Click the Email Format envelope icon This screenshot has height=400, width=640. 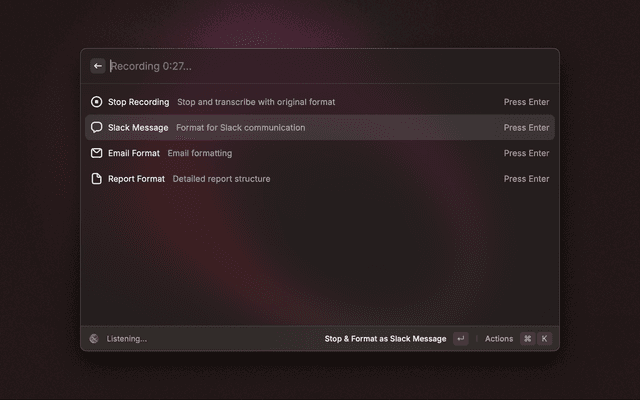click(x=97, y=154)
